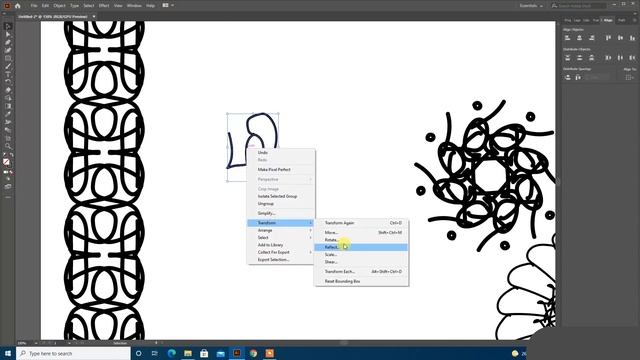640x360 pixels.
Task: Open the Align panel options menu
Action: pos(635,20)
